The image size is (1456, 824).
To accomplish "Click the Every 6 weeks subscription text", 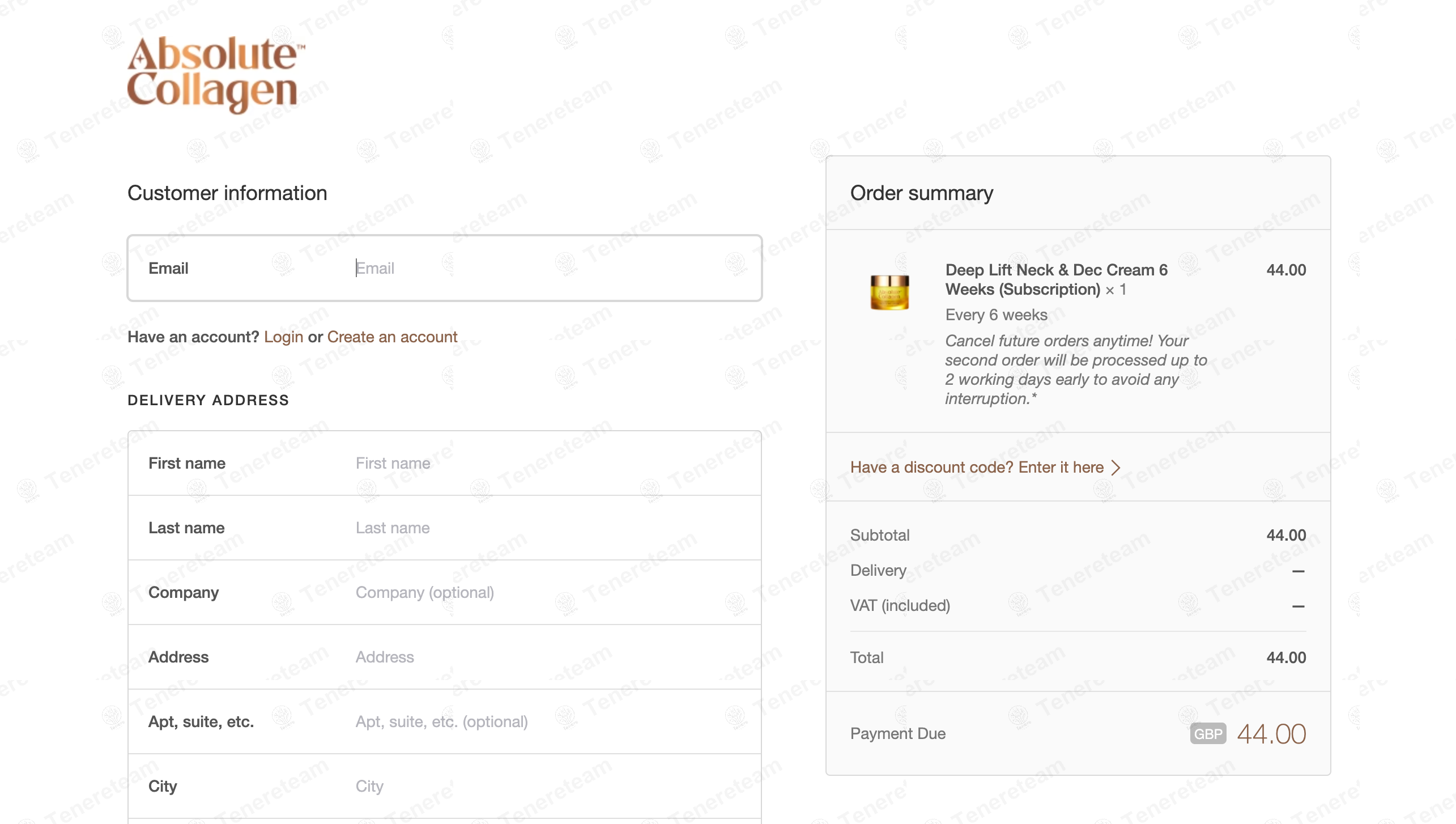I will (x=996, y=315).
